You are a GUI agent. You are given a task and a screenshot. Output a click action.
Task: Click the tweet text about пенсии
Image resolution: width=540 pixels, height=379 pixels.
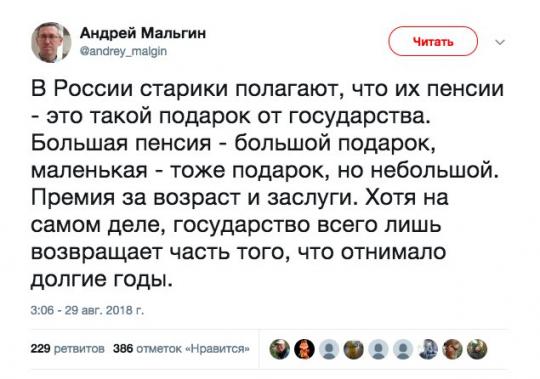click(x=267, y=184)
